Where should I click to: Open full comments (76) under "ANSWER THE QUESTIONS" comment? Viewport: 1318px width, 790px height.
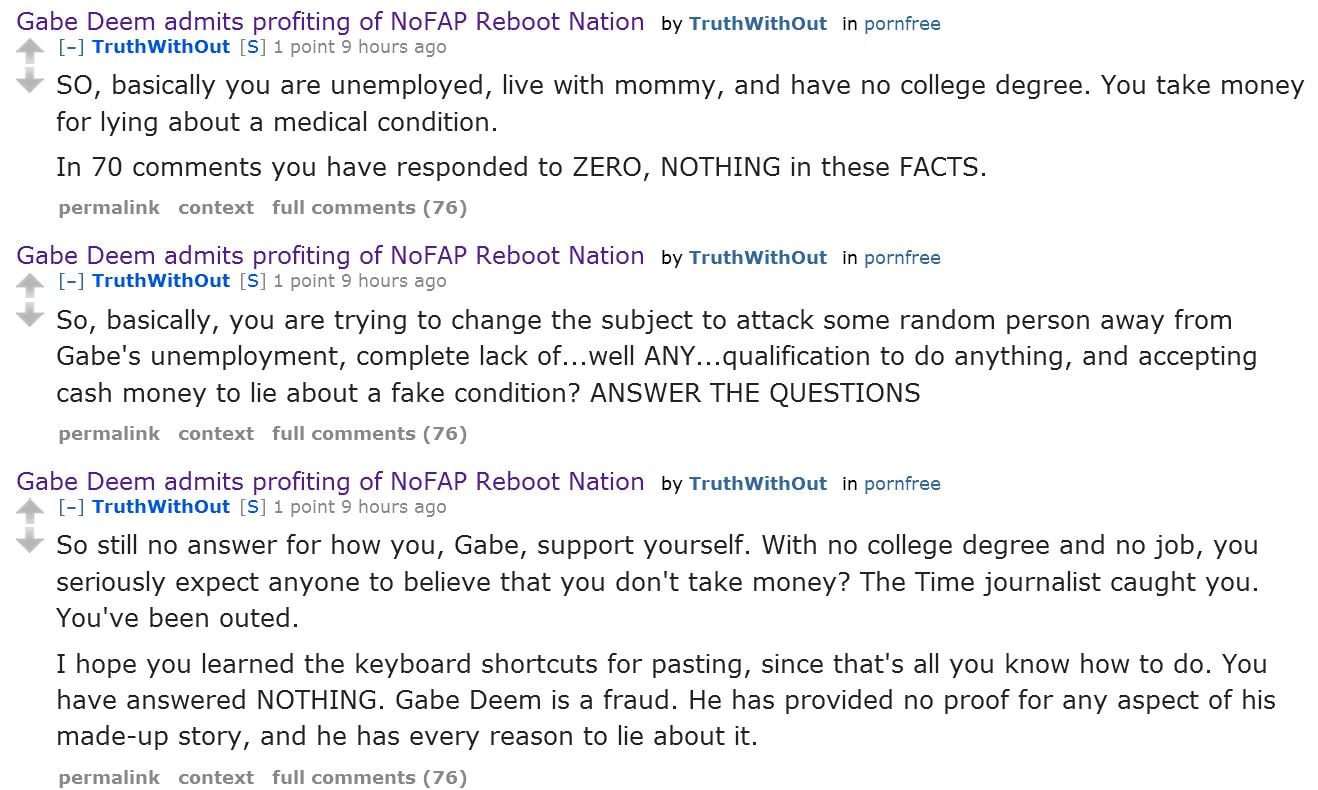click(369, 434)
